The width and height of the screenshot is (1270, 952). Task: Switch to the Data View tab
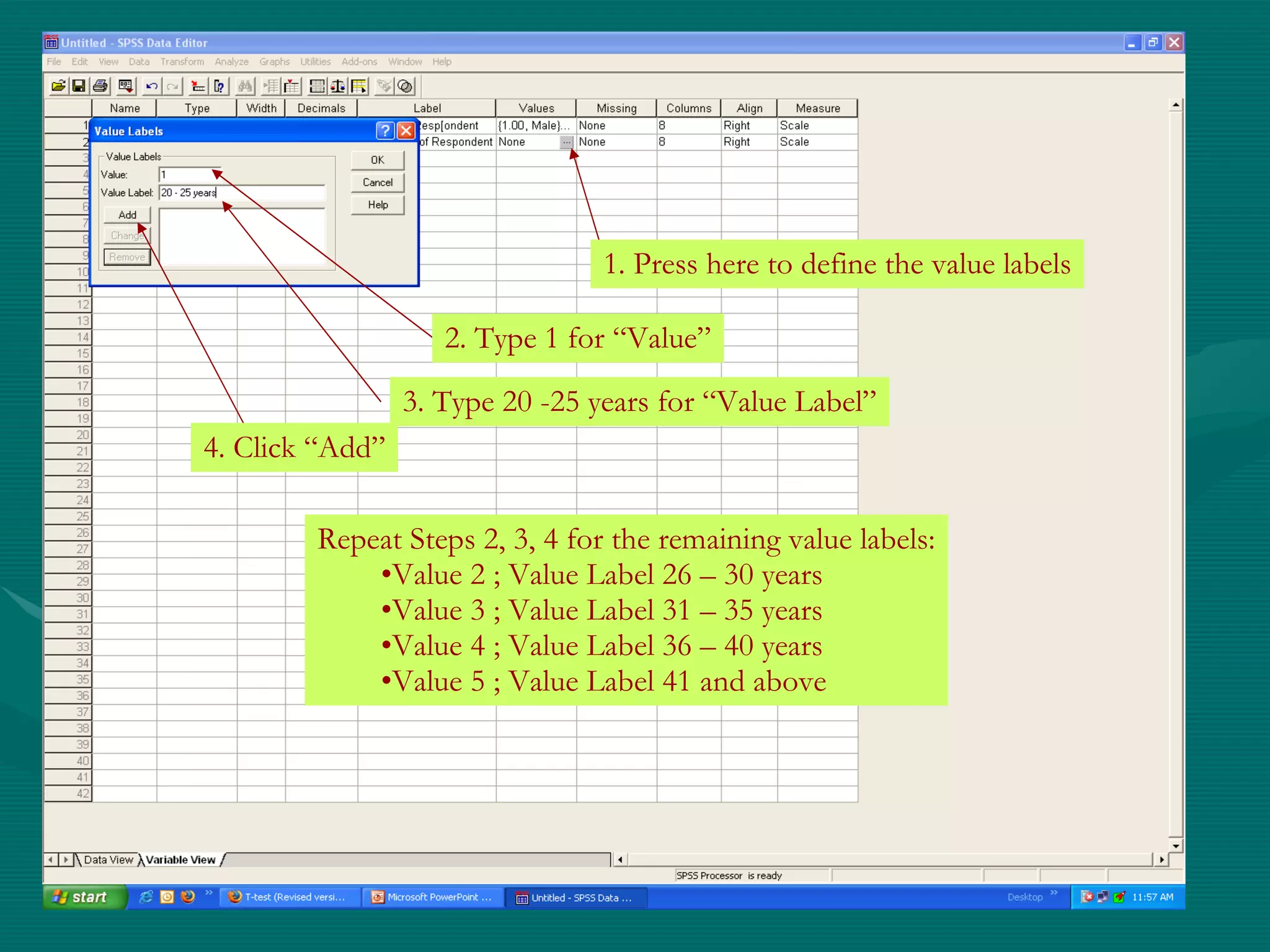pos(108,860)
